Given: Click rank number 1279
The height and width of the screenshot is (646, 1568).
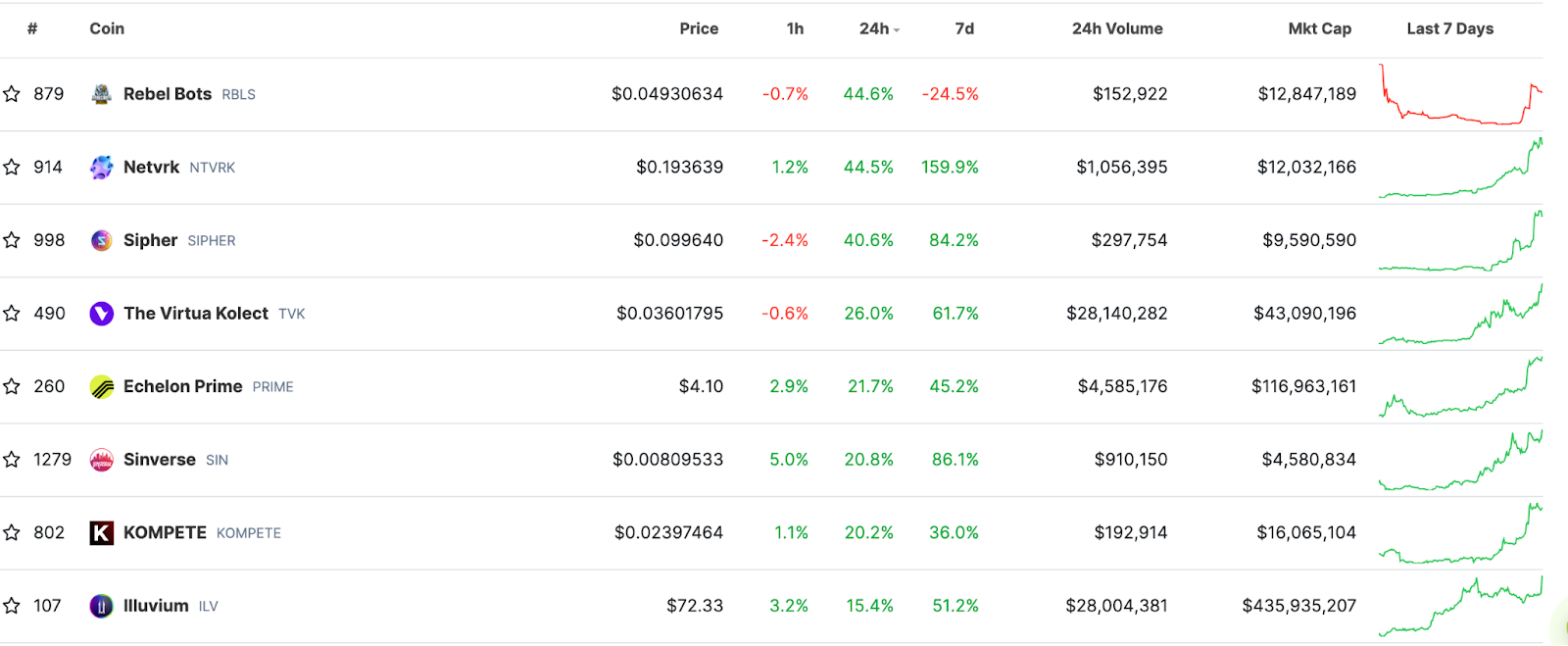Looking at the screenshot, I should (52, 460).
